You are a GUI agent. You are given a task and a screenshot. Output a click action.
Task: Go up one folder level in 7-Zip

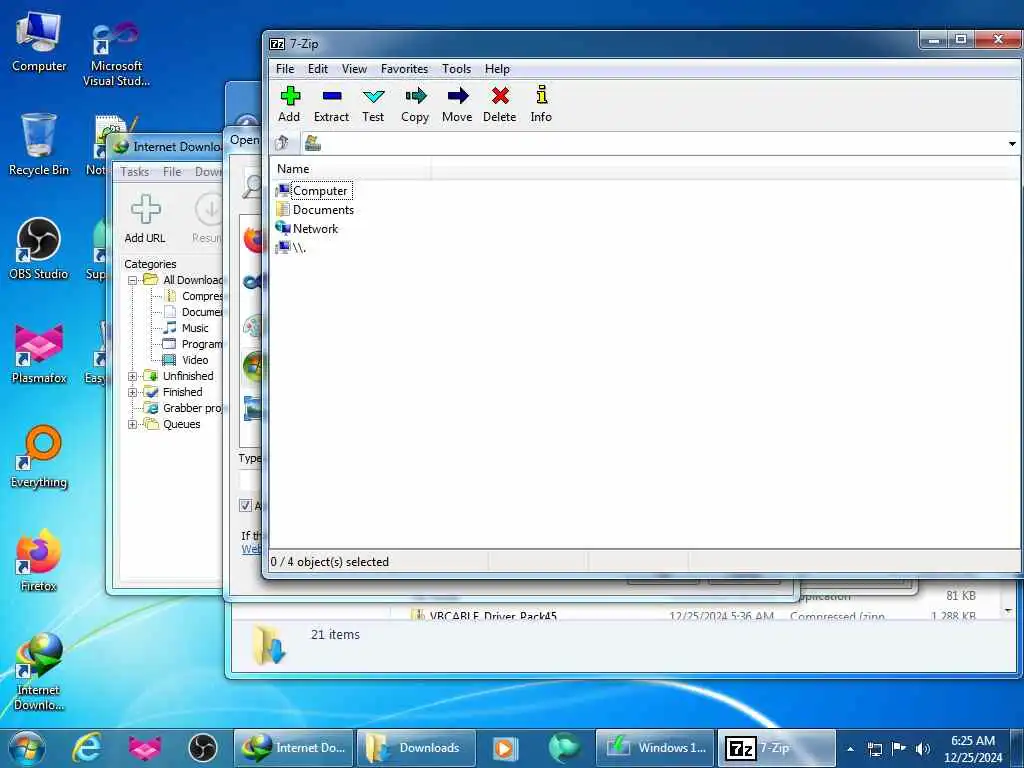[x=283, y=143]
